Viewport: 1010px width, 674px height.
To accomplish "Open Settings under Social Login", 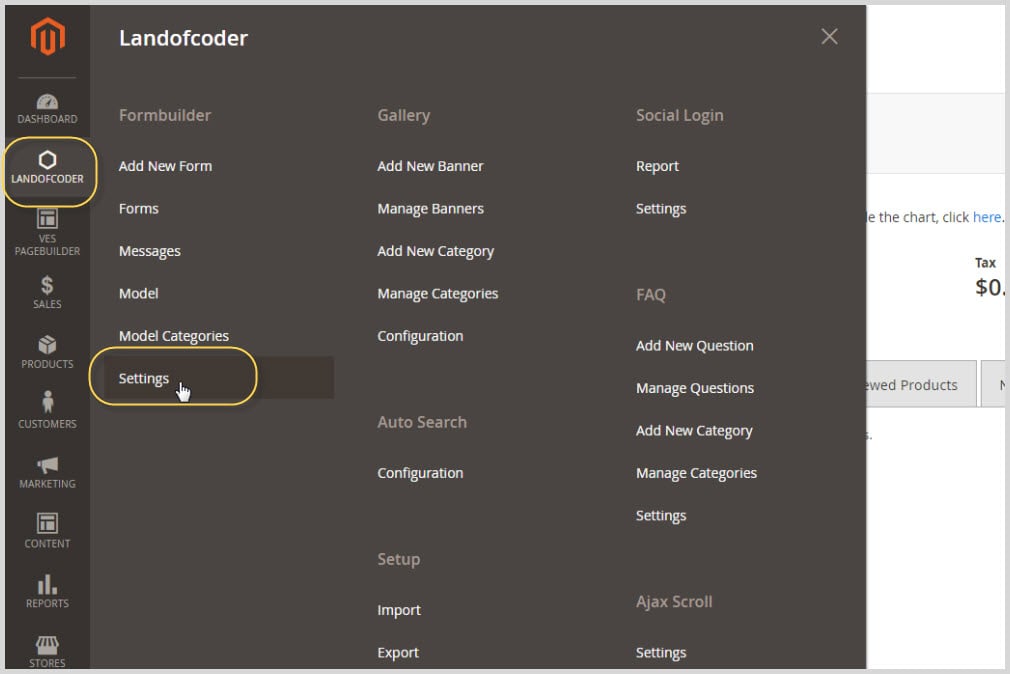I will pyautogui.click(x=661, y=208).
